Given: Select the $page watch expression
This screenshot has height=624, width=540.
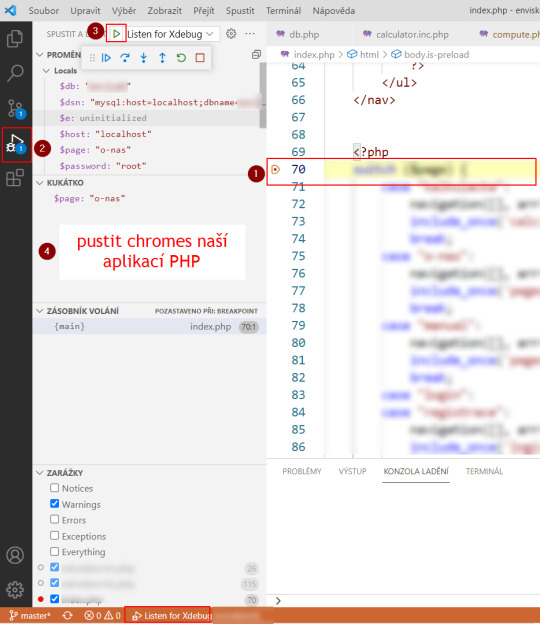Looking at the screenshot, I should click(149, 198).
